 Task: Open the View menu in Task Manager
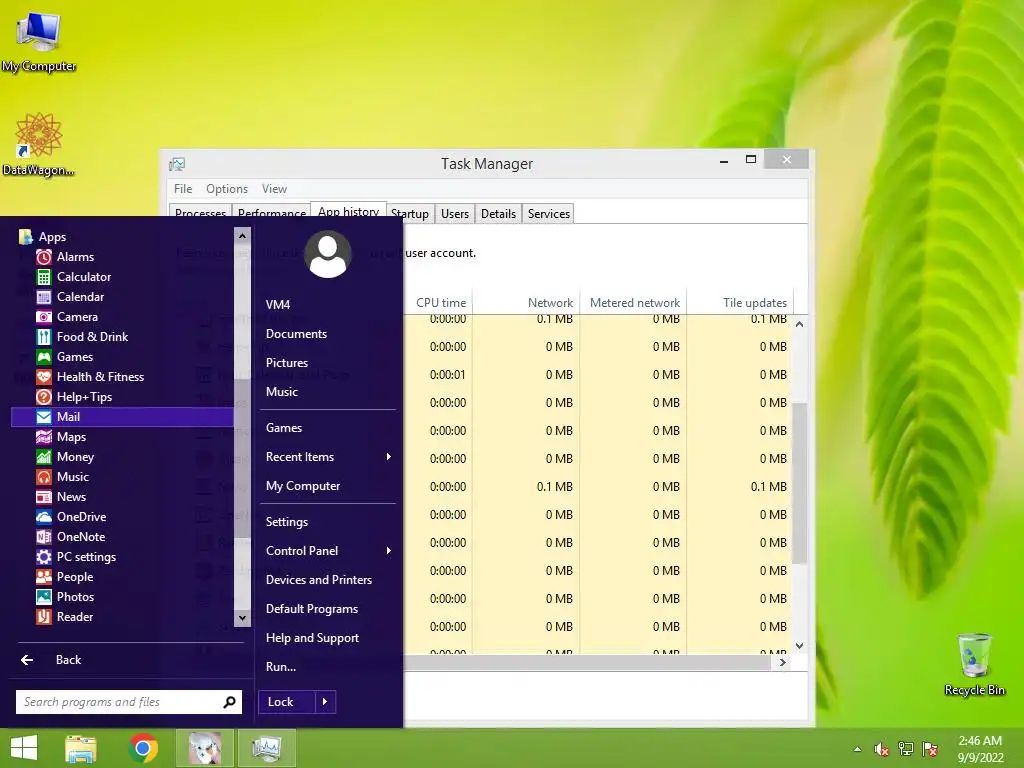[274, 189]
